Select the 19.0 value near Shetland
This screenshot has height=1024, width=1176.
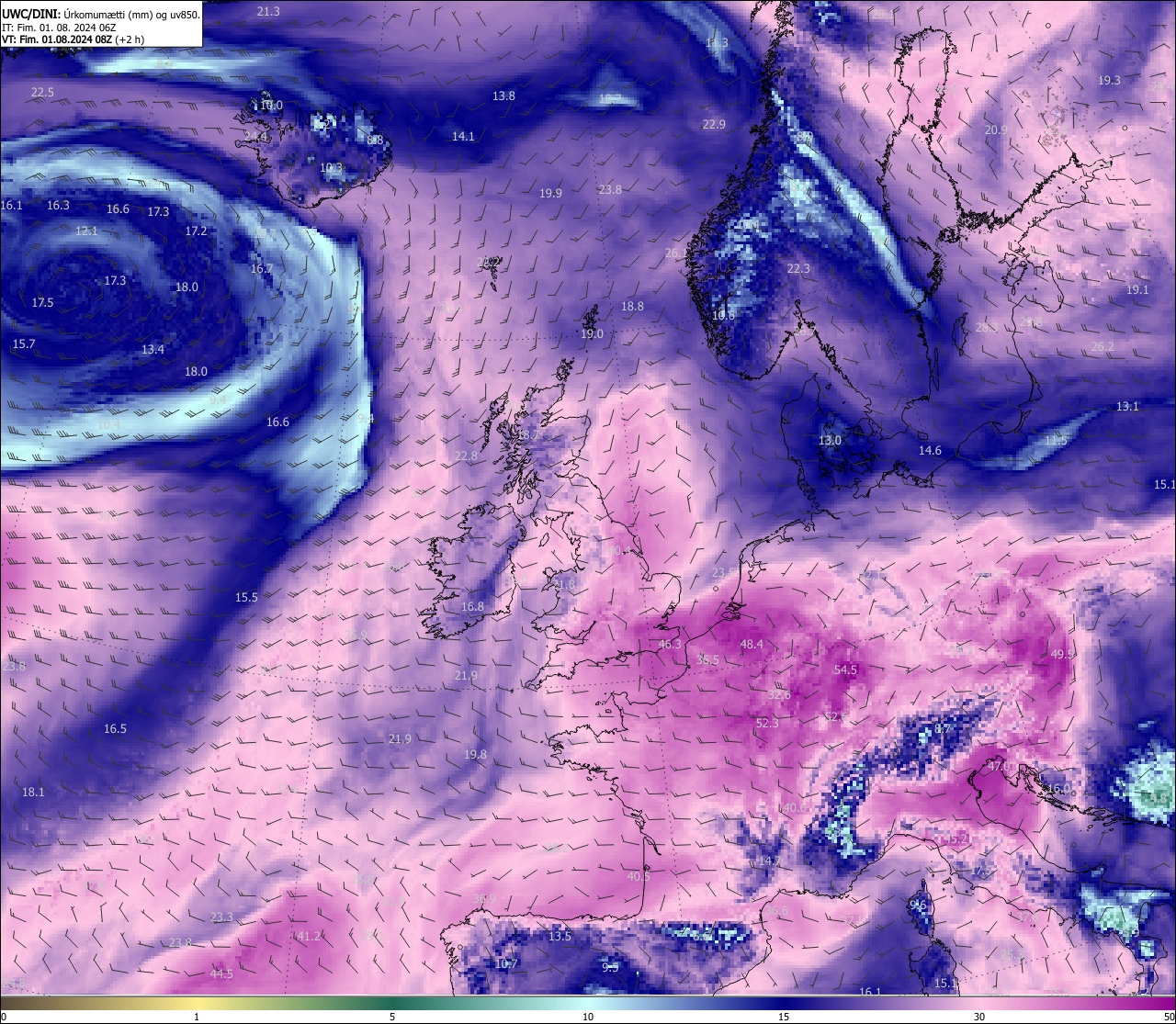click(x=592, y=333)
